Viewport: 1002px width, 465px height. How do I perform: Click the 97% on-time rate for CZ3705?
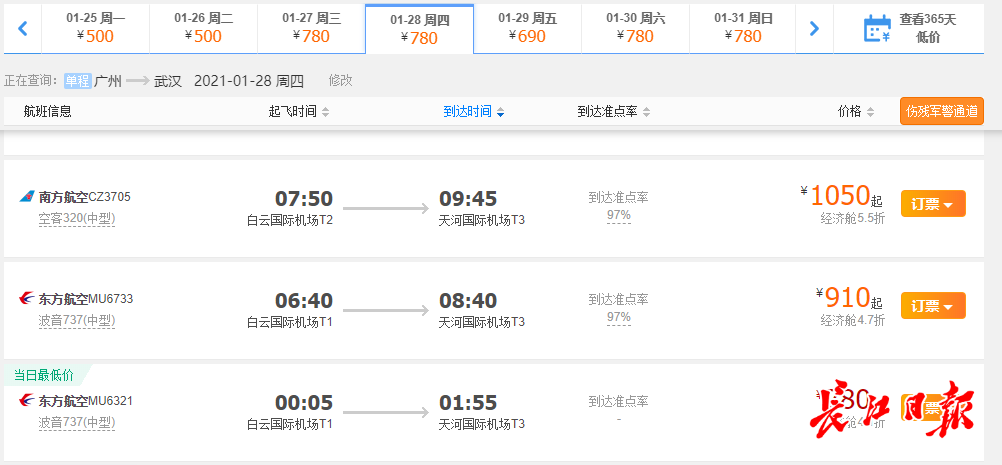tap(619, 215)
